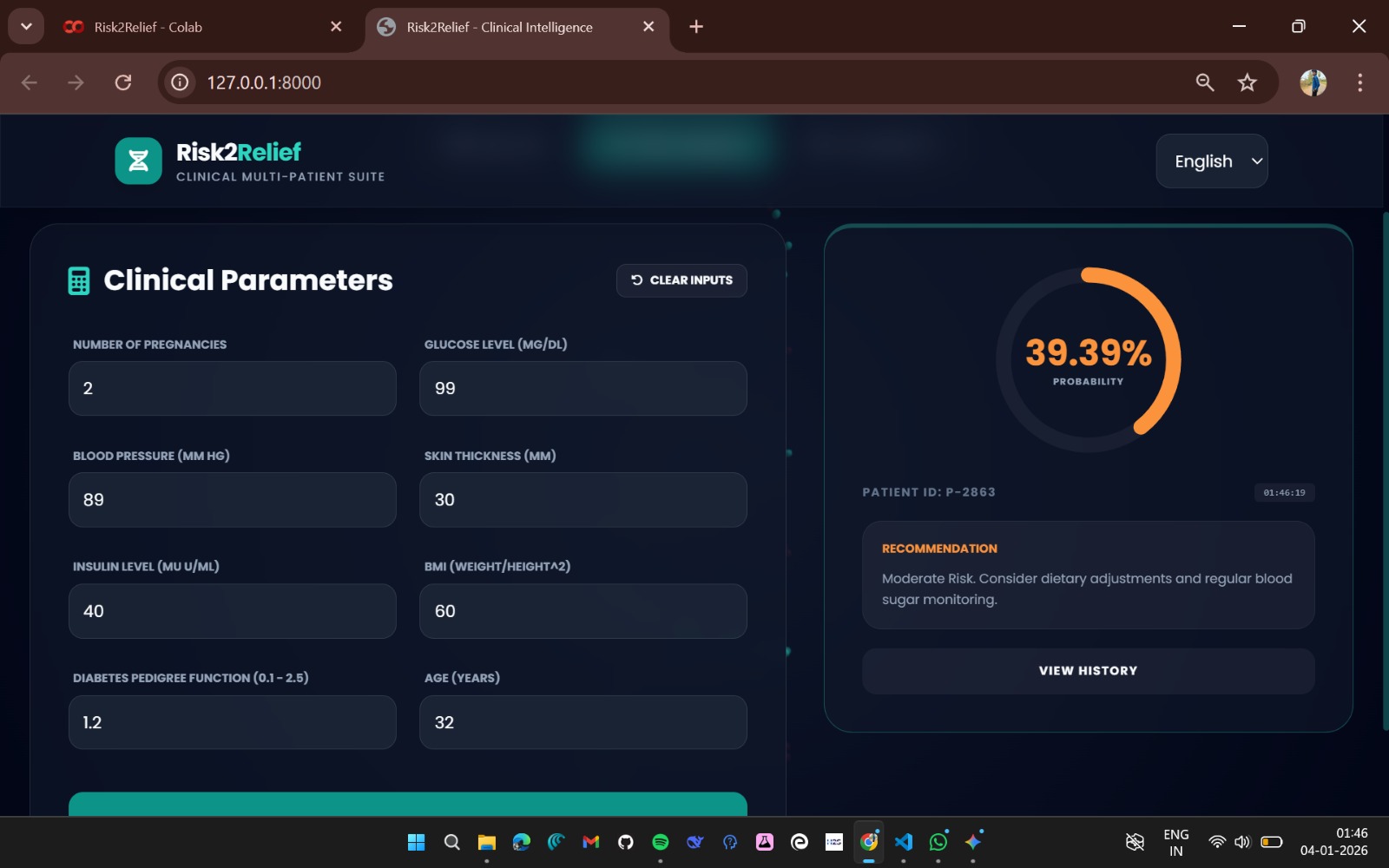Click the Glucose Level input field

(x=583, y=389)
